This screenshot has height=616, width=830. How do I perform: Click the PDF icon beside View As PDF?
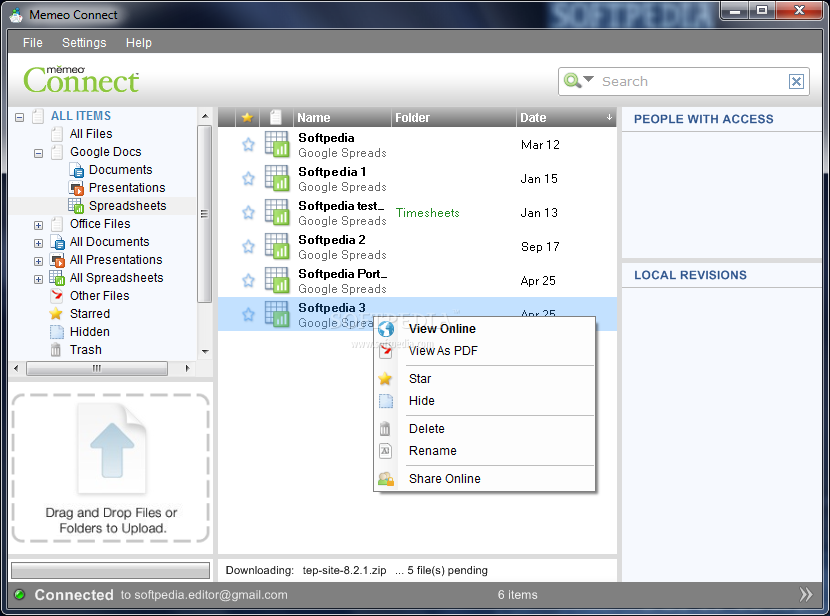pyautogui.click(x=386, y=350)
